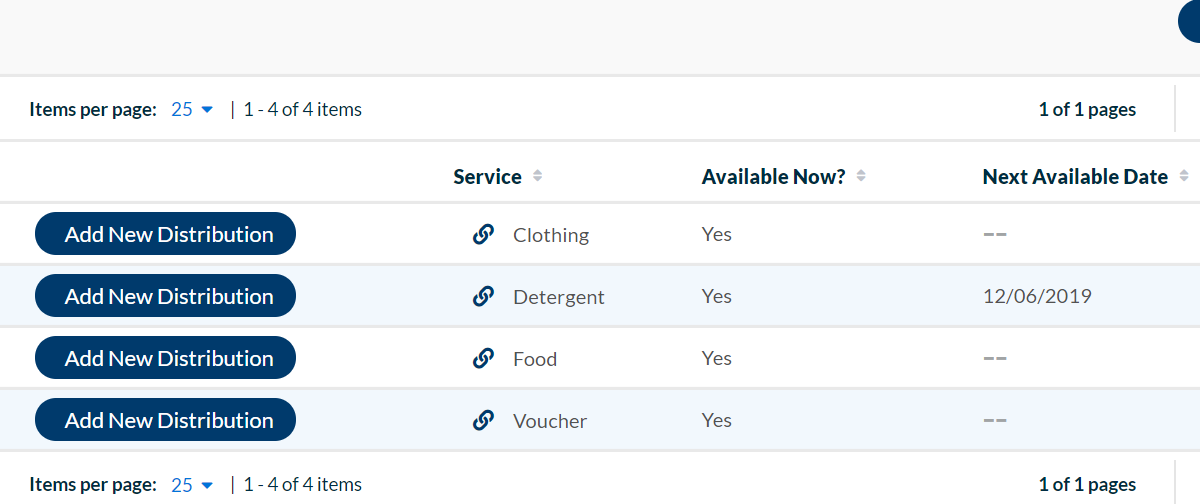
Task: Open the Clothing service link
Action: (x=551, y=235)
